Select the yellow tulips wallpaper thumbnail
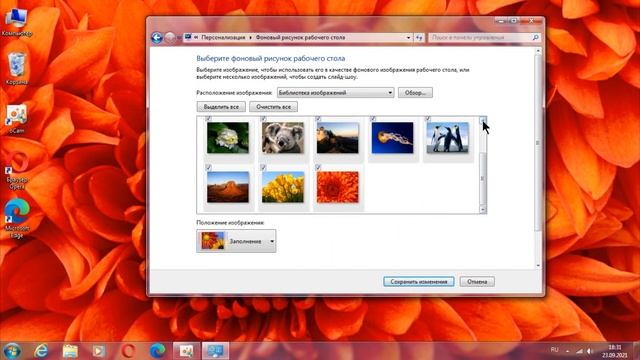Image resolution: width=640 pixels, height=360 pixels. 283,187
